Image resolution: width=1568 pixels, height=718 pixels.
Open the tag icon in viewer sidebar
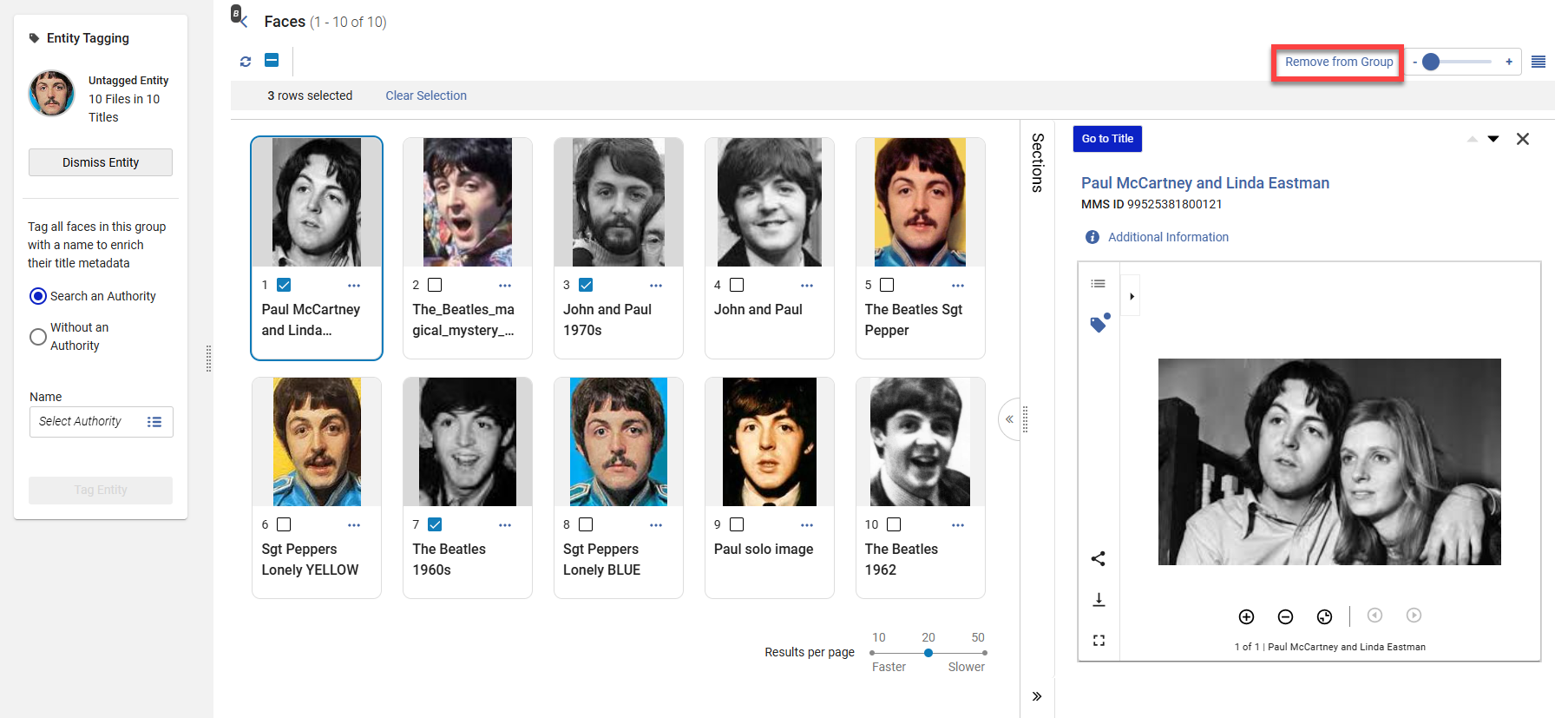1099,324
